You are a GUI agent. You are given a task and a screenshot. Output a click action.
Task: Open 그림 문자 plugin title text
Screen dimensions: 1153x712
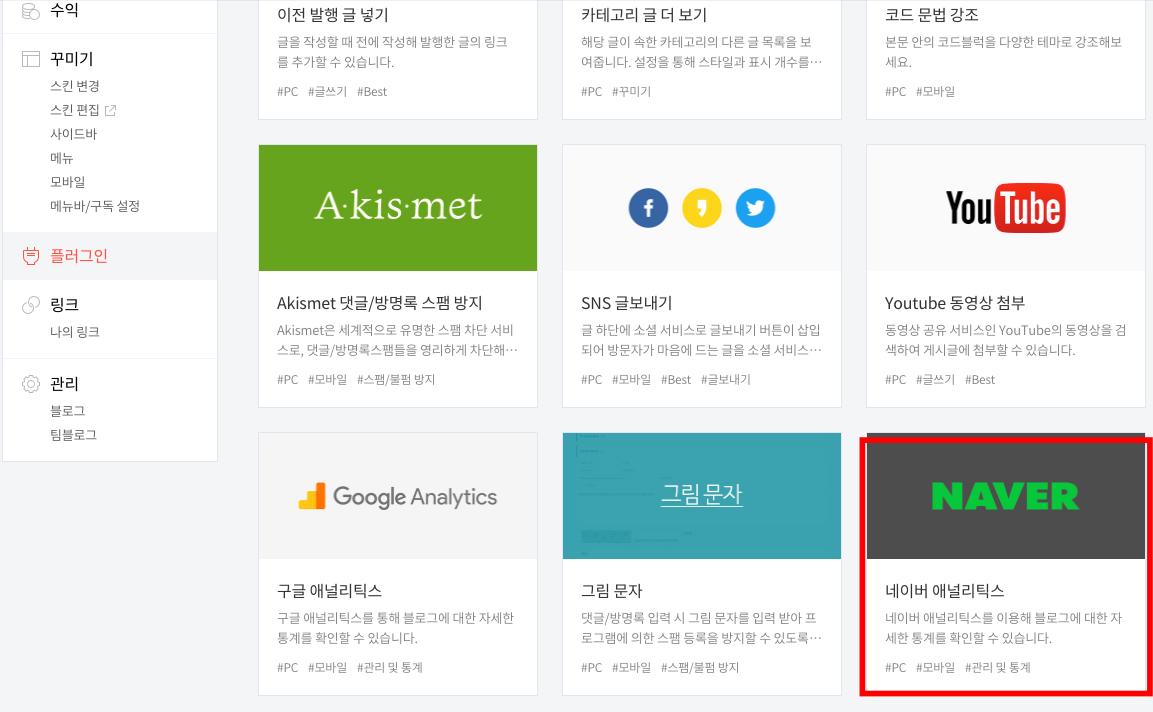[x=612, y=591]
